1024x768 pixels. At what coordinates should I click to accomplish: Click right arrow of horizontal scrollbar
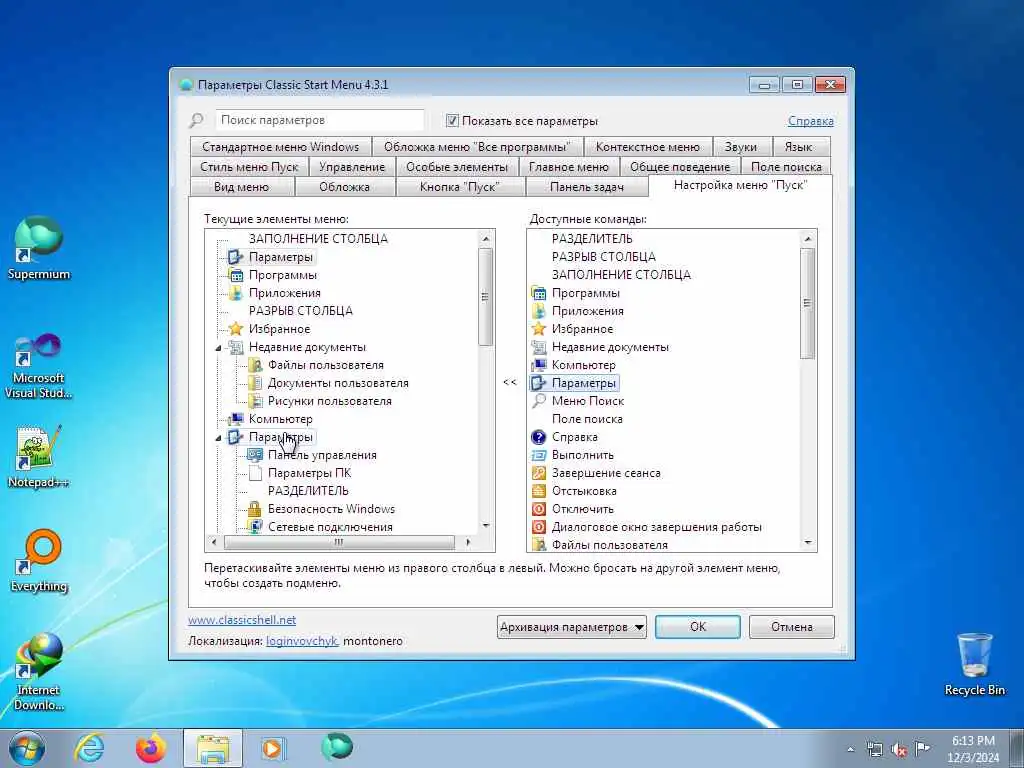468,542
